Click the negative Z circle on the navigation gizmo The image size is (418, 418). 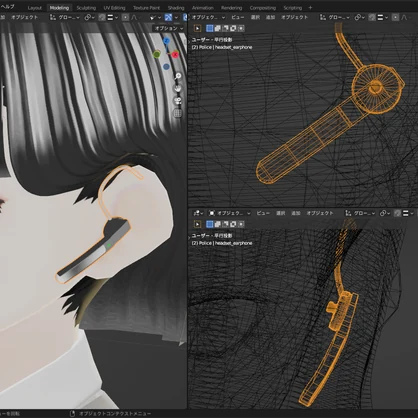tap(166, 67)
